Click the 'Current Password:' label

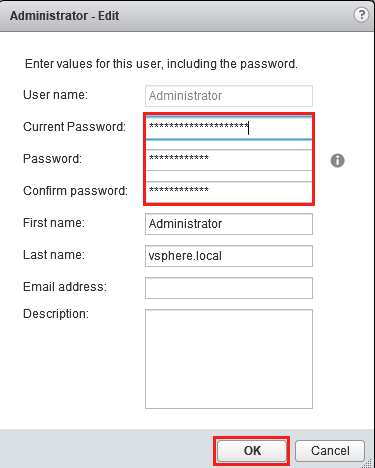point(74,127)
